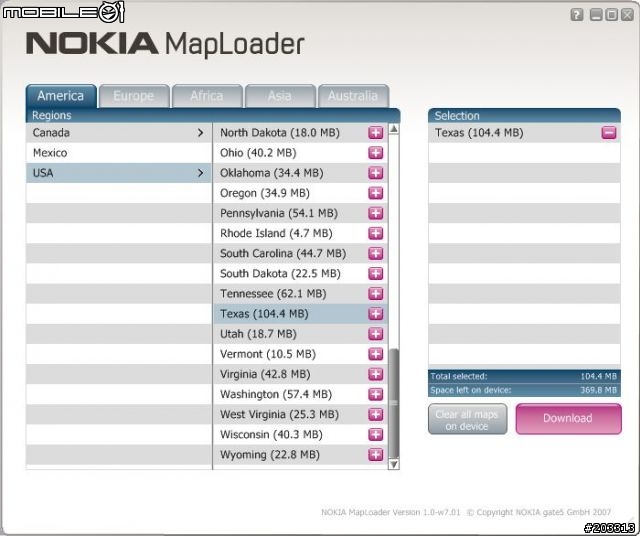
Task: Go to the Asia tab
Action: 280,96
